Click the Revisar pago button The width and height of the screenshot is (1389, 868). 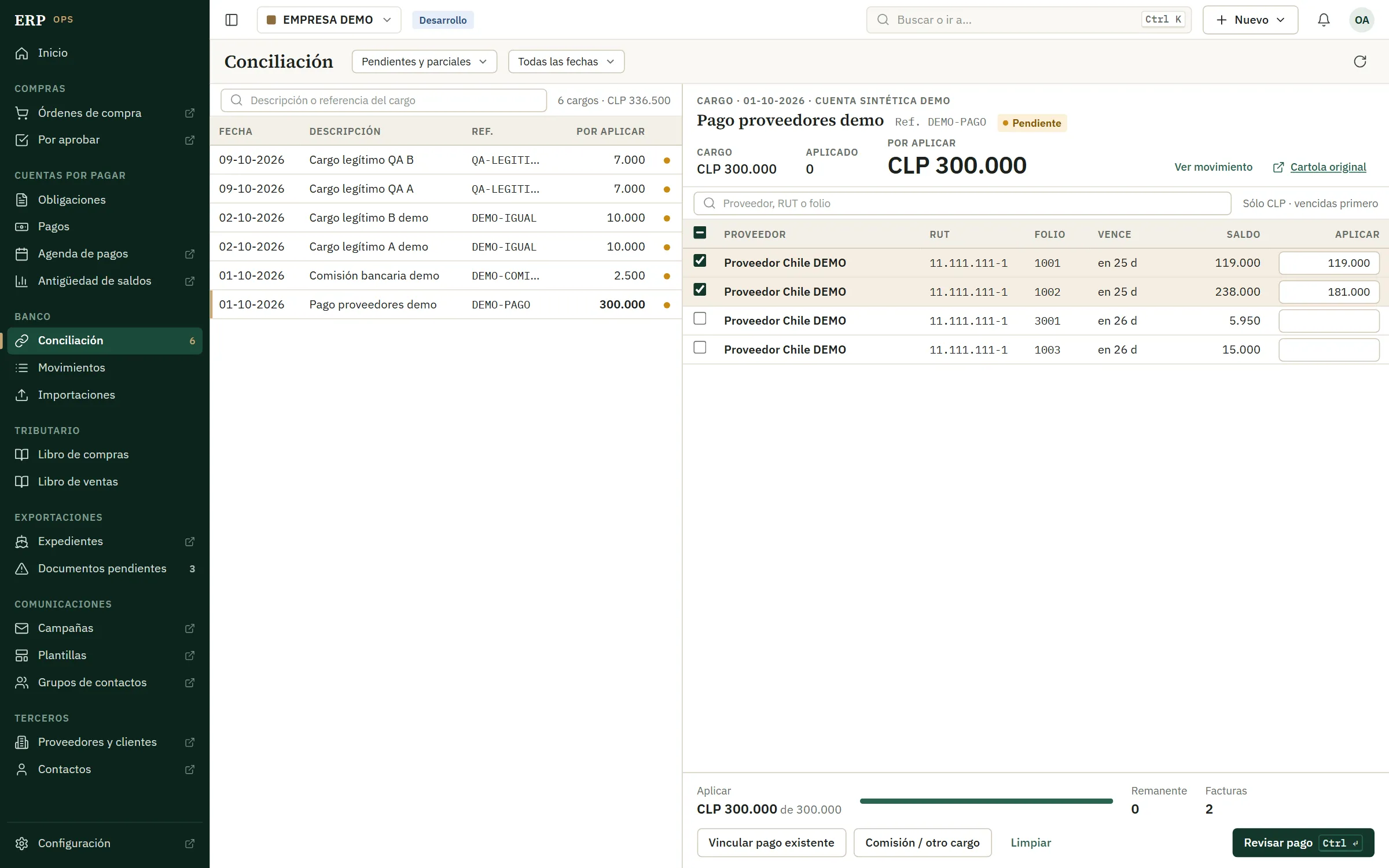1303,843
